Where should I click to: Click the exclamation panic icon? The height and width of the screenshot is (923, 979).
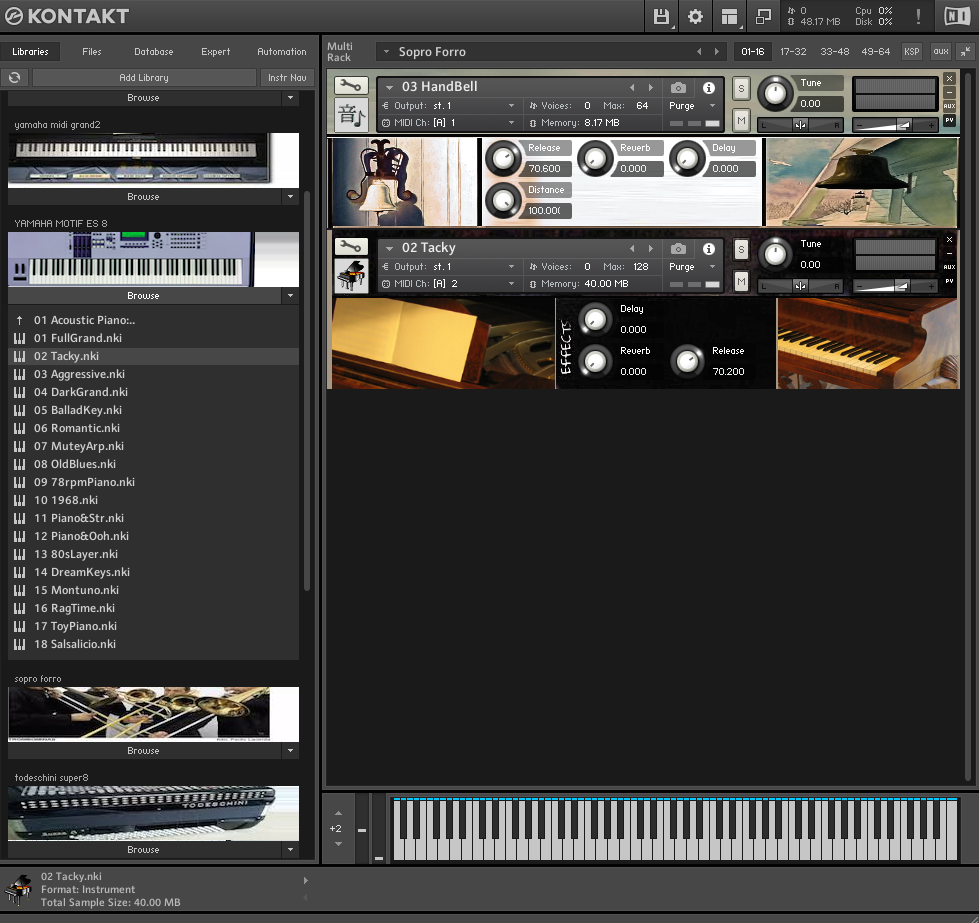(x=918, y=16)
